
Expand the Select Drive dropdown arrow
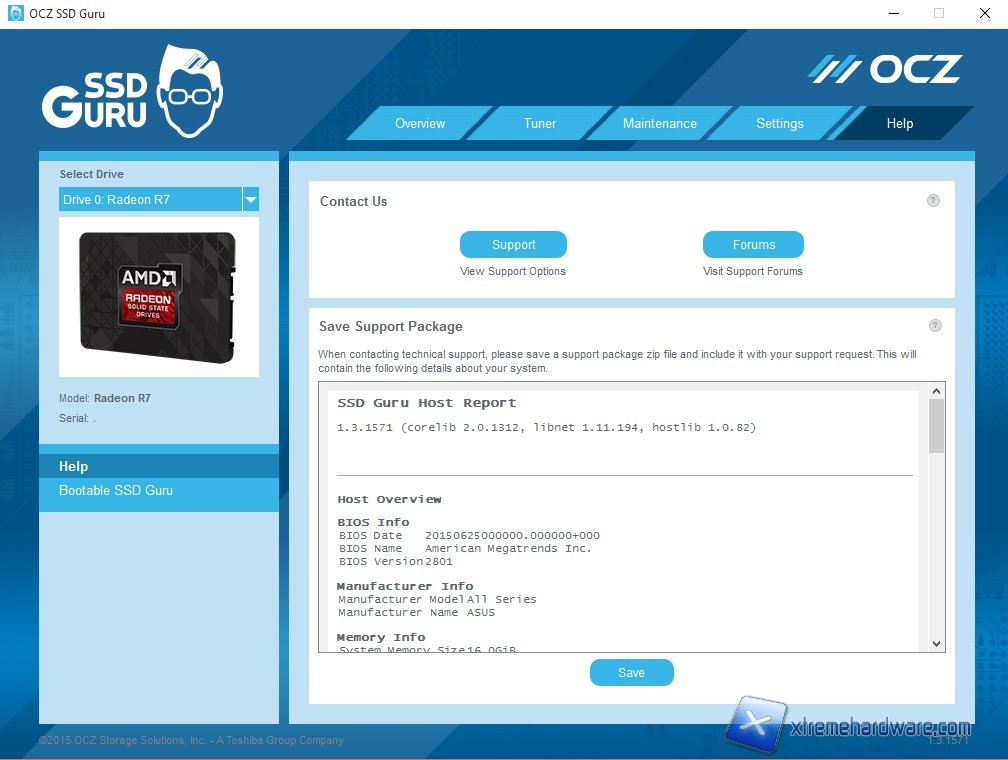click(x=250, y=200)
